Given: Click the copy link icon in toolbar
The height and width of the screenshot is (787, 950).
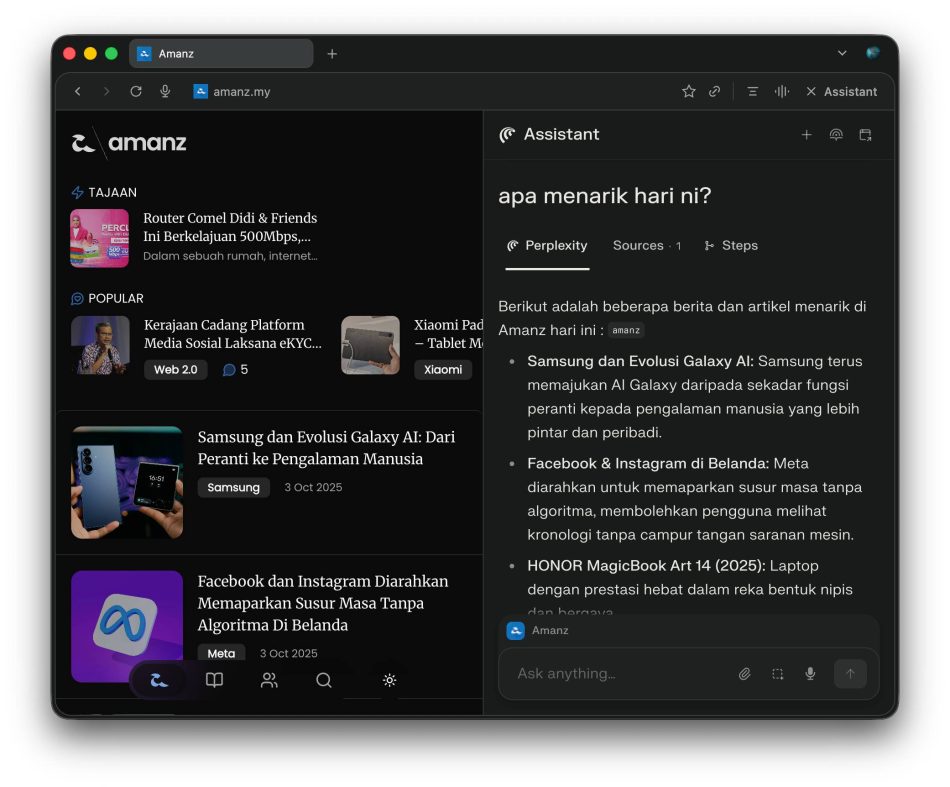Looking at the screenshot, I should pos(714,91).
